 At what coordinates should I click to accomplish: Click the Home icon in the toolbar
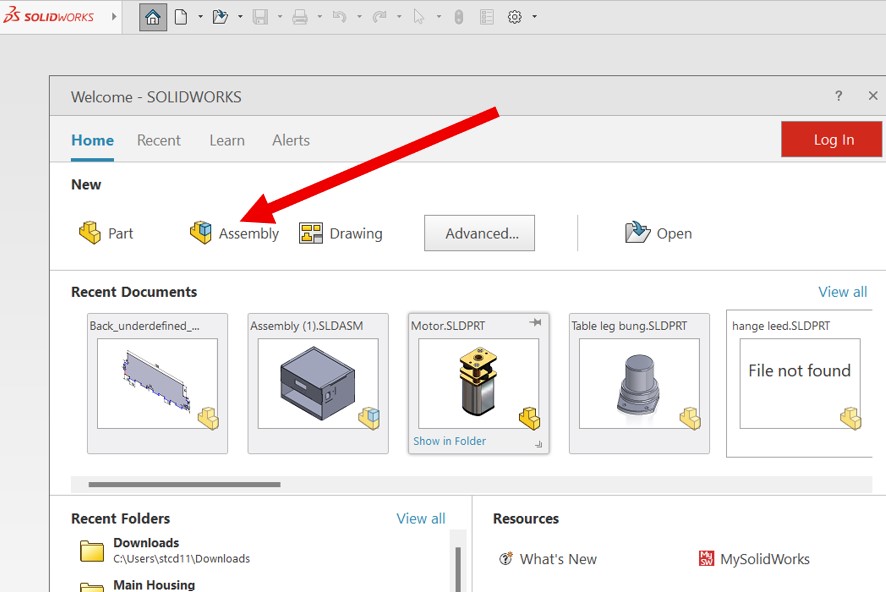point(153,17)
